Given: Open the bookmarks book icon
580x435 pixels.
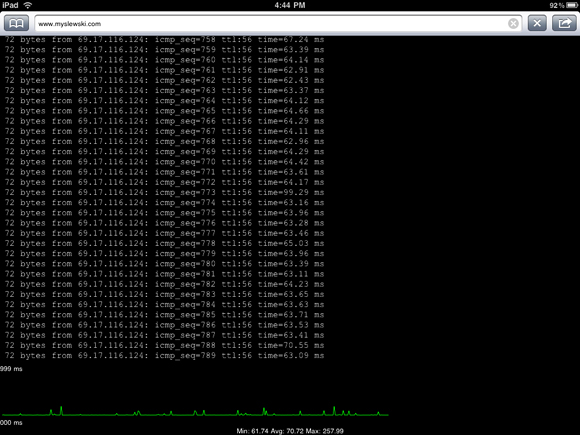Looking at the screenshot, I should (16, 23).
